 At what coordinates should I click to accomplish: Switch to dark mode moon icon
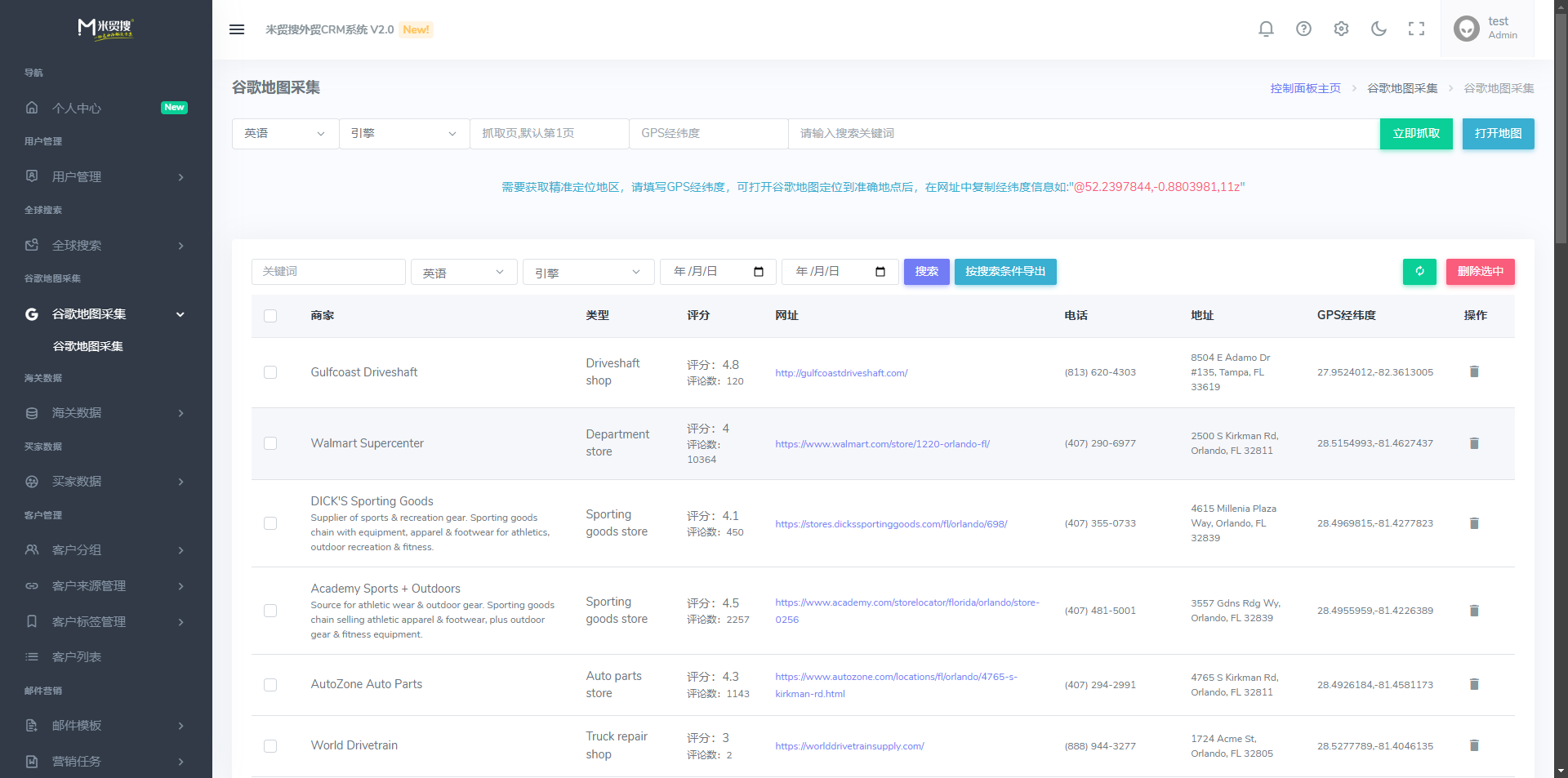coord(1379,29)
